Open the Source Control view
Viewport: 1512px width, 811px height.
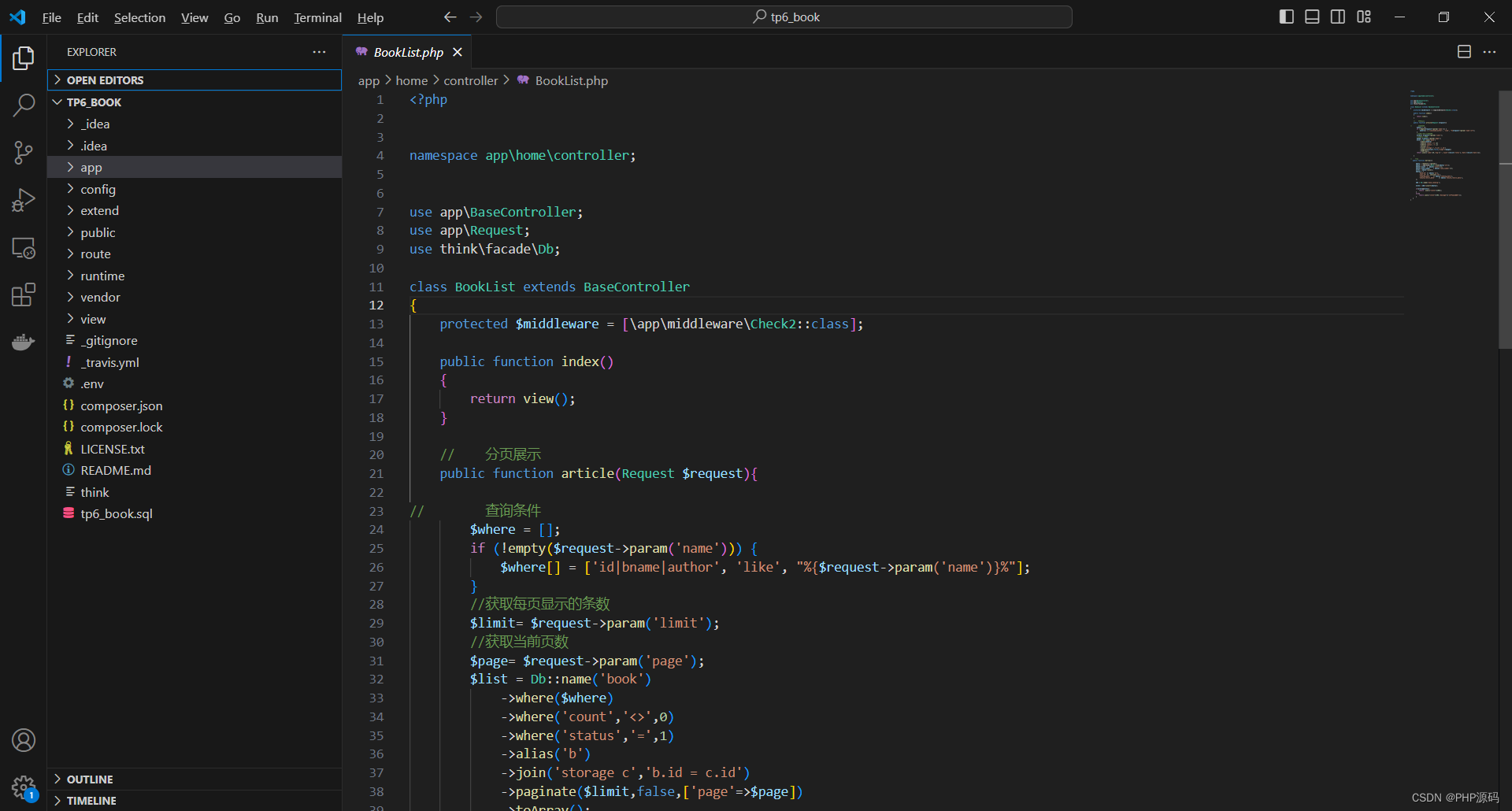pyautogui.click(x=24, y=153)
